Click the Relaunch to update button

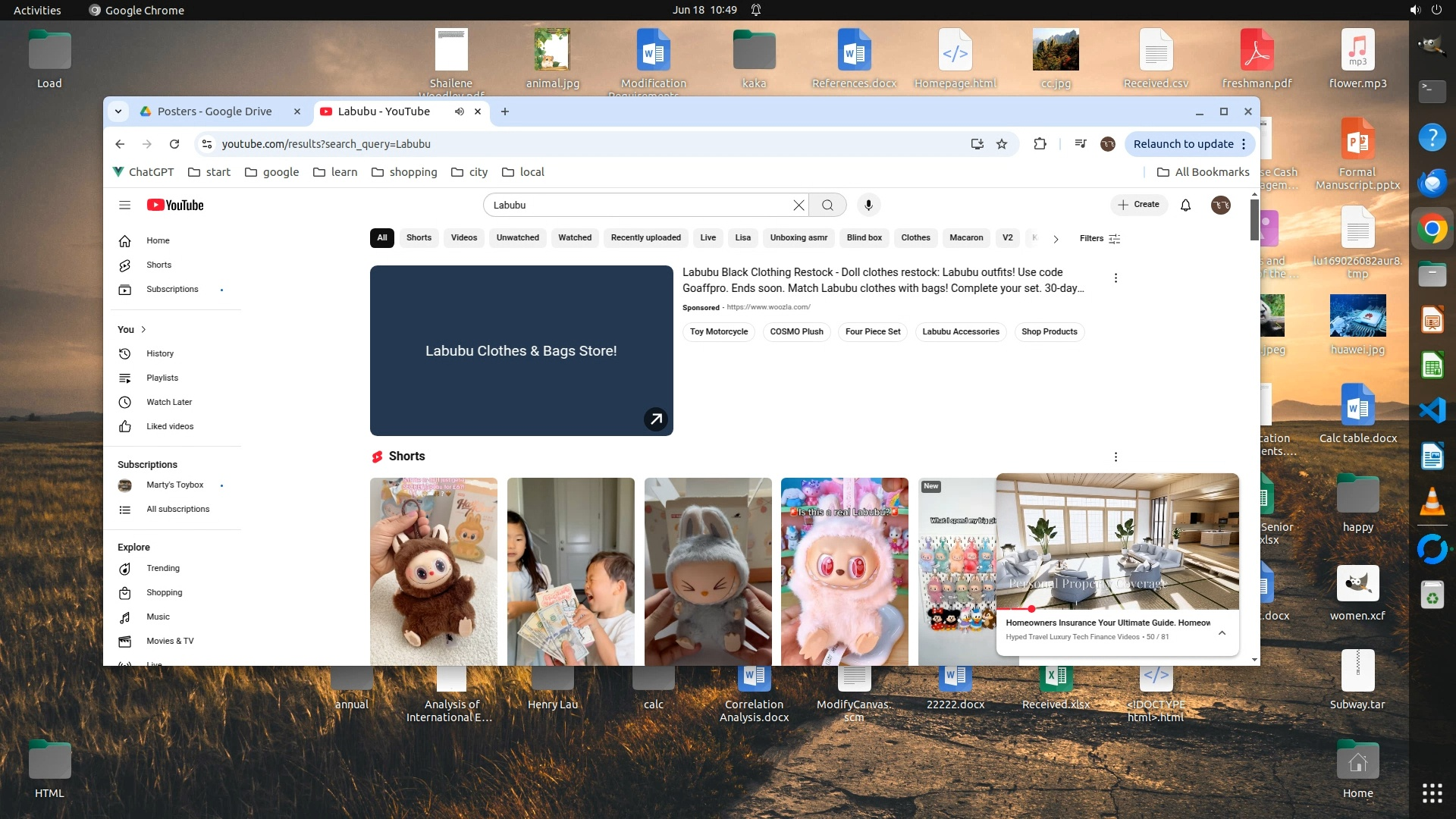(x=1182, y=144)
